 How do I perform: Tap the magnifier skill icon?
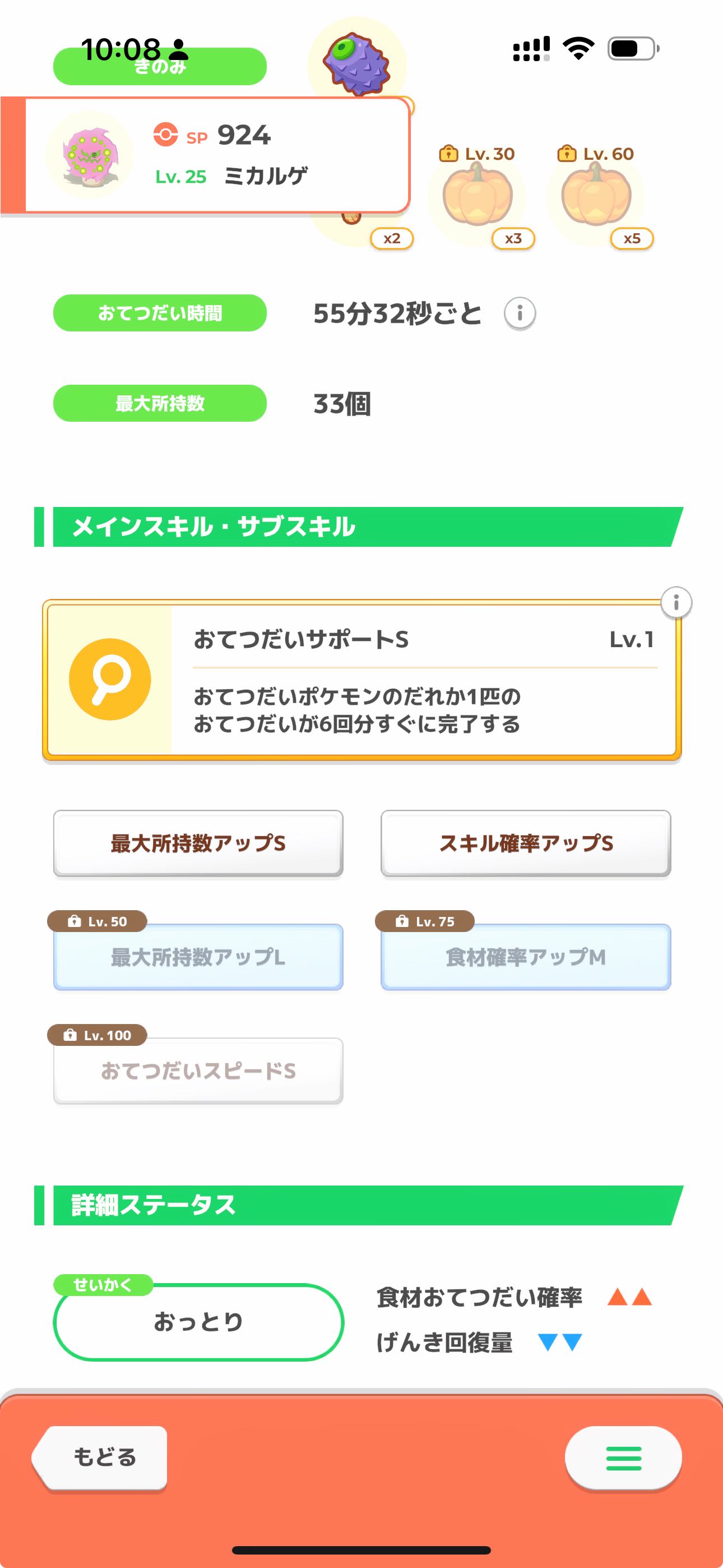(110, 679)
